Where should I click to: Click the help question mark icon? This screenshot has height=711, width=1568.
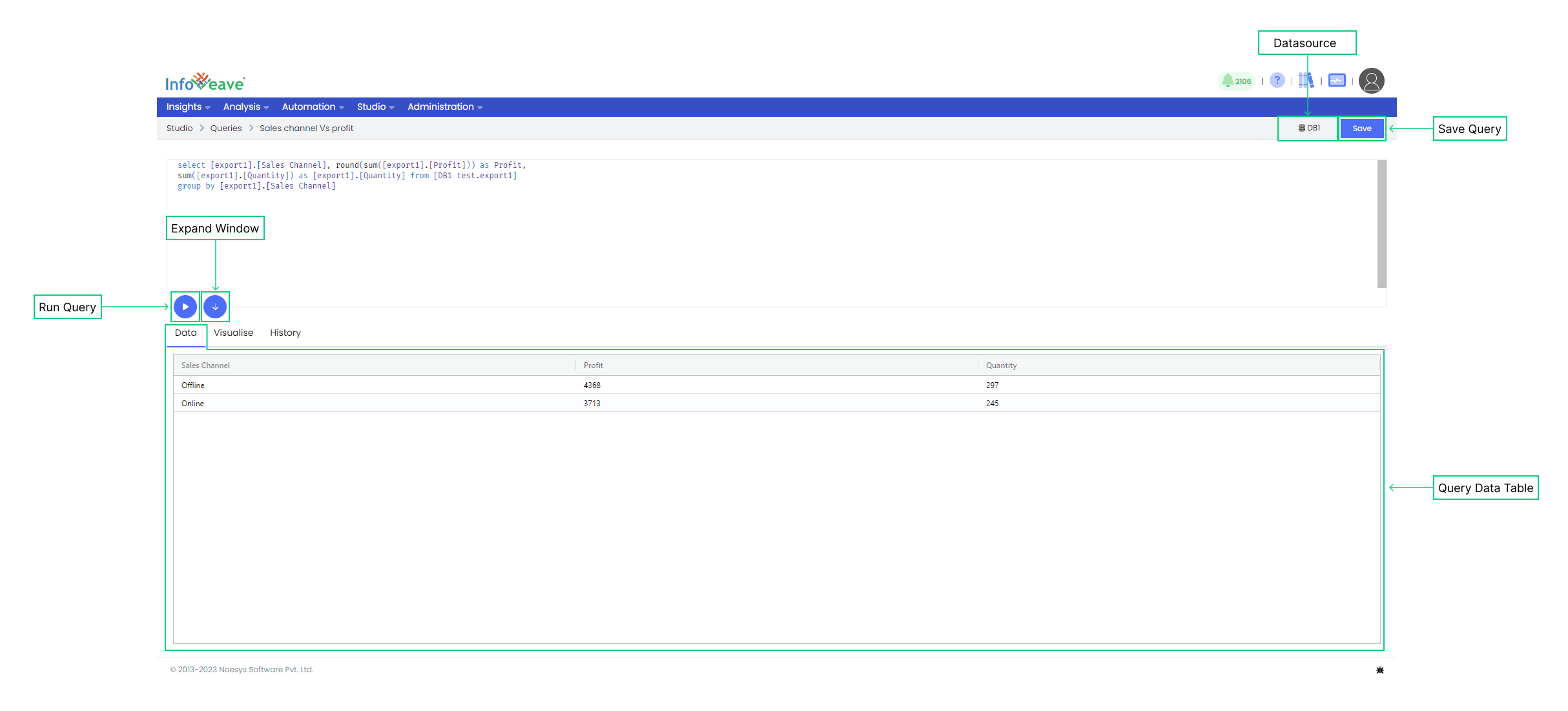(1278, 80)
